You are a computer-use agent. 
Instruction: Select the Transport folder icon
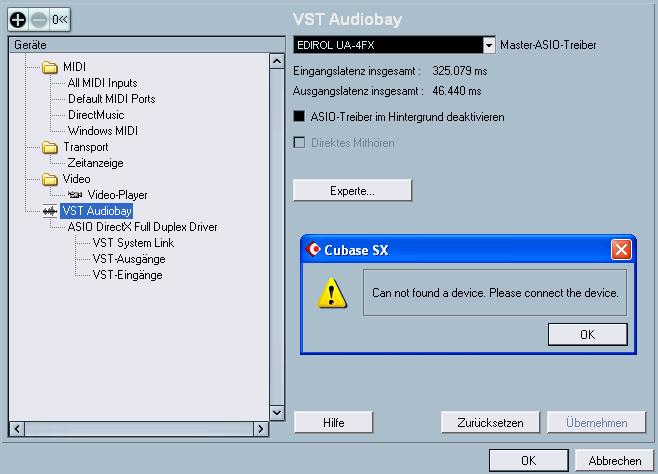click(50, 147)
